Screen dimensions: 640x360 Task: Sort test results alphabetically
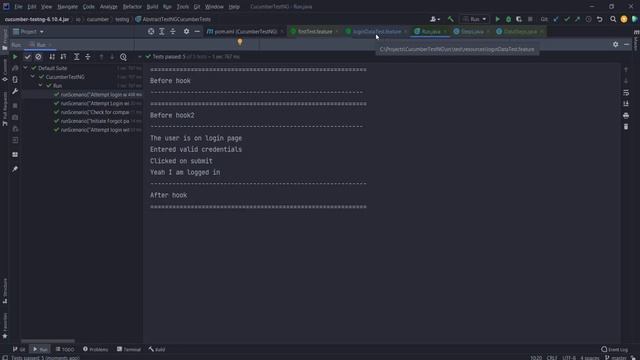coord(52,57)
